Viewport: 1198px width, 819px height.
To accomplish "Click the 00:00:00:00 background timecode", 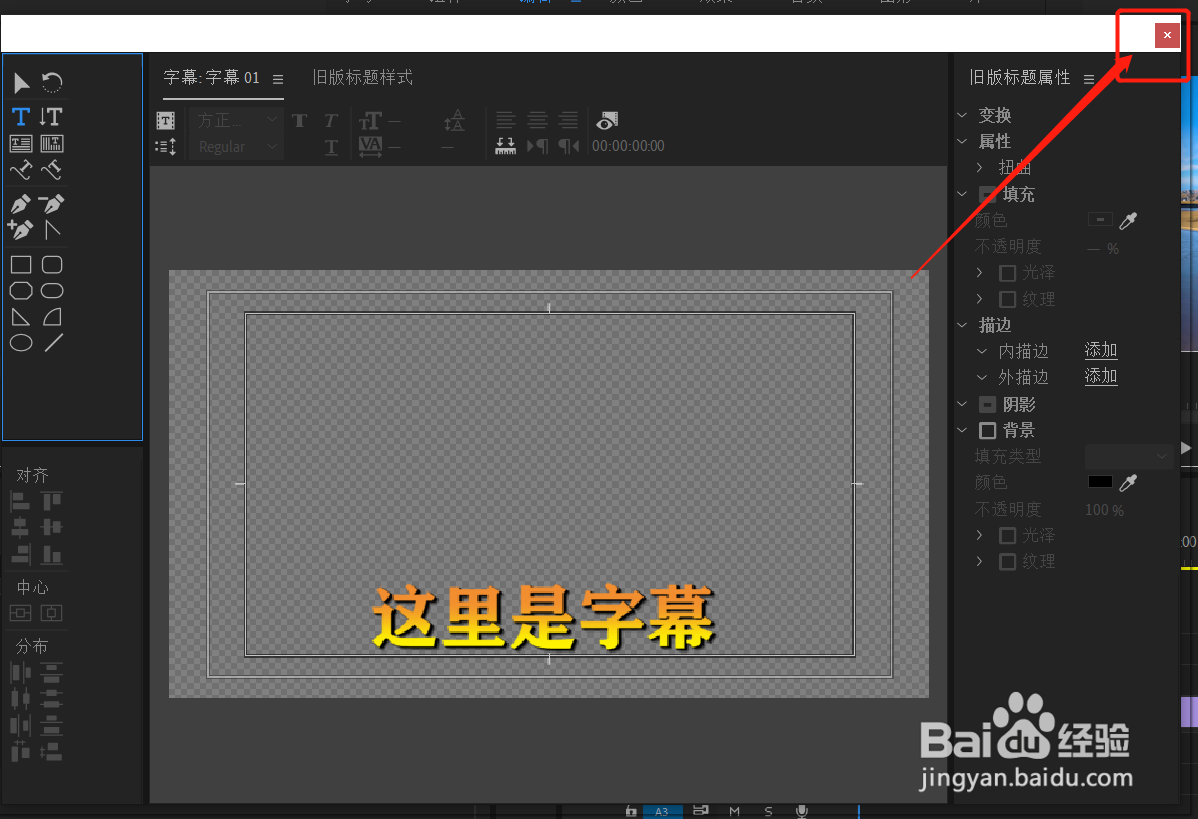I will pyautogui.click(x=628, y=146).
